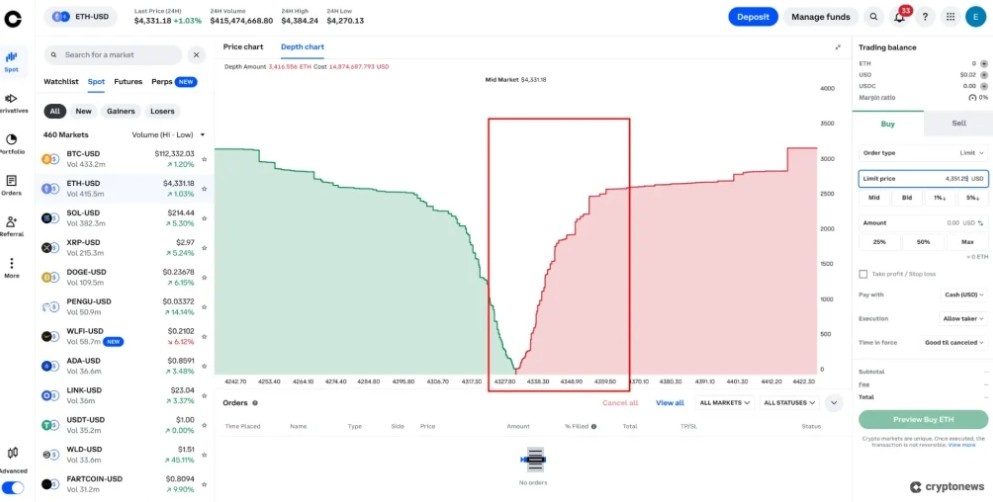Select the Buy tab
The image size is (993, 502).
click(888, 123)
